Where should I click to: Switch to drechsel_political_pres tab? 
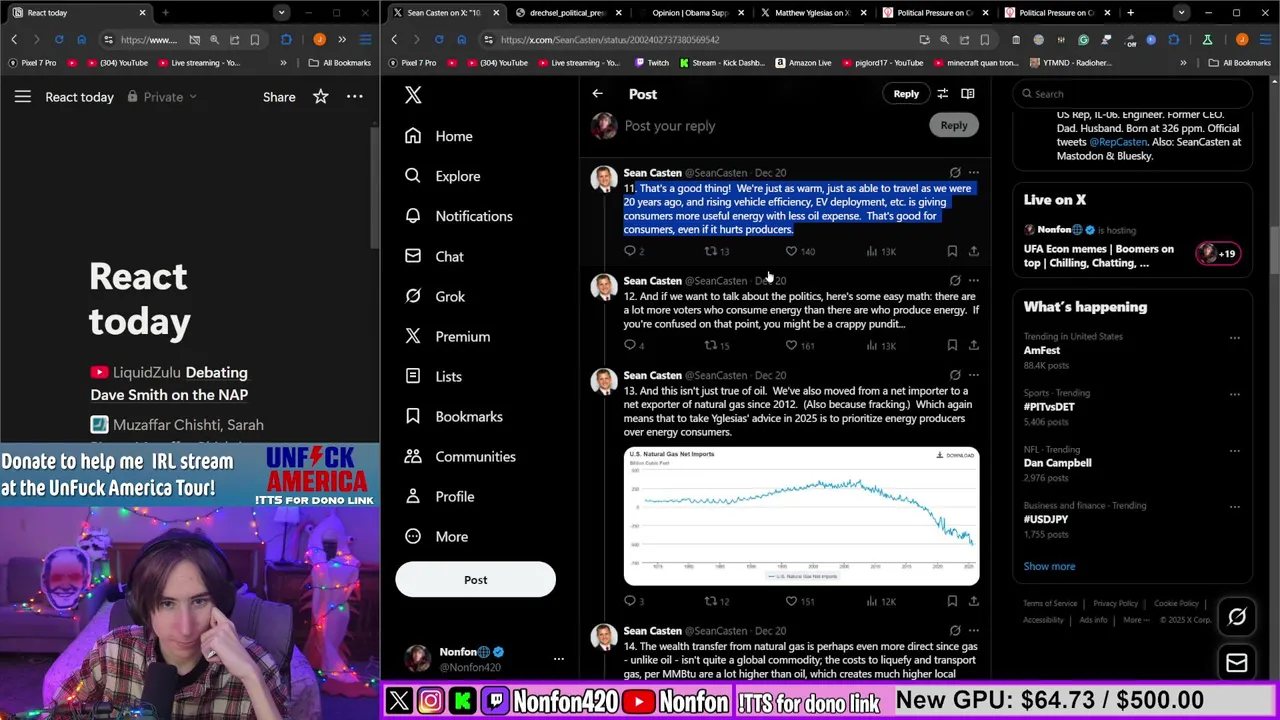tap(566, 13)
